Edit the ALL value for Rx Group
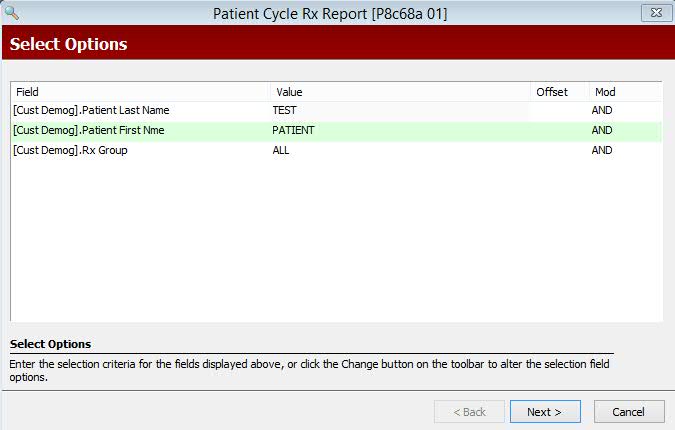 pos(281,151)
